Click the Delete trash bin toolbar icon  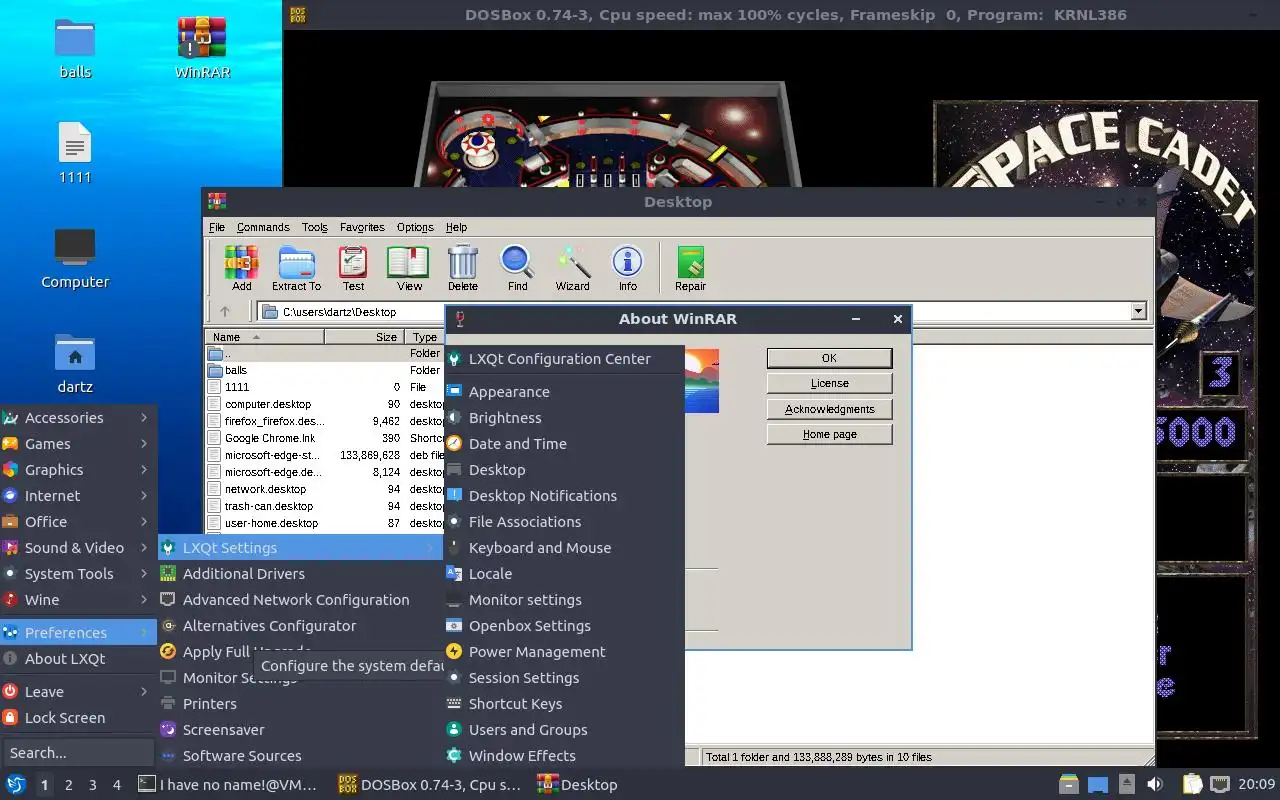pos(462,268)
